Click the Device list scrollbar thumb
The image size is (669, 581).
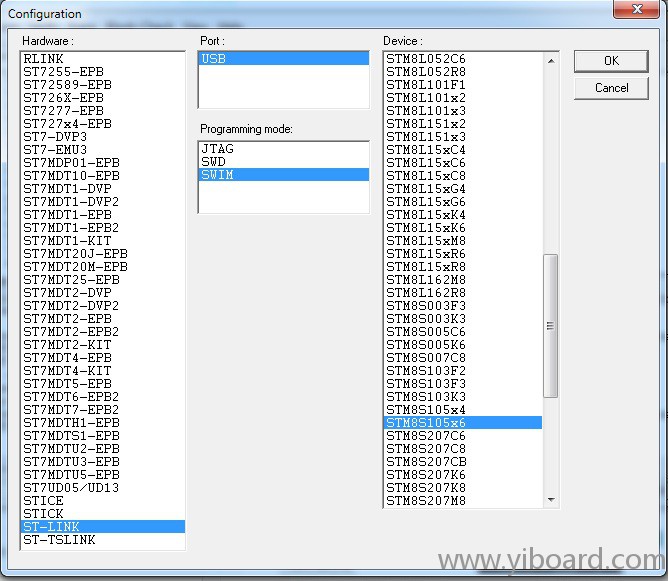click(x=550, y=326)
